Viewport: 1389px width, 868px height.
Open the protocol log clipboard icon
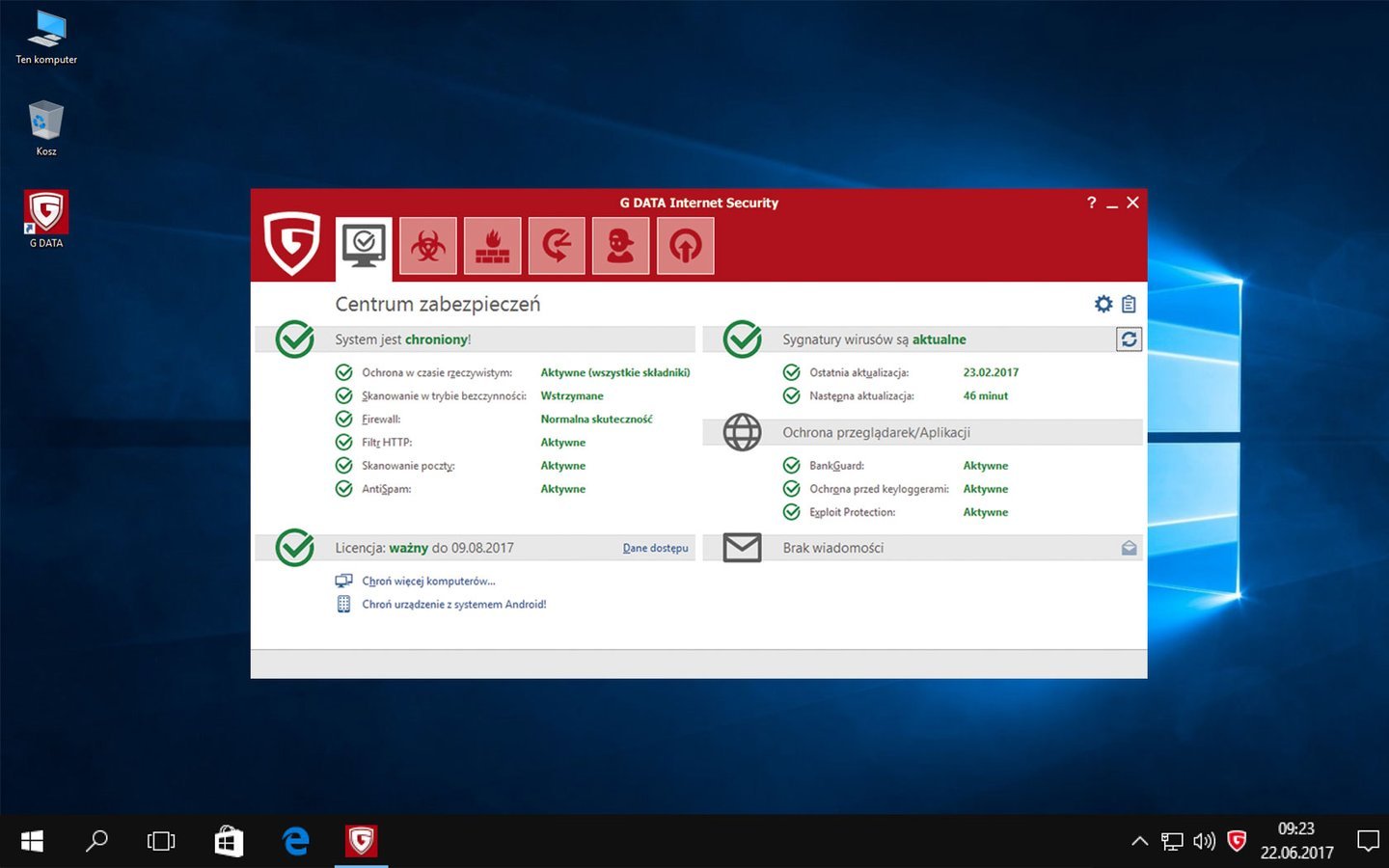click(1129, 304)
